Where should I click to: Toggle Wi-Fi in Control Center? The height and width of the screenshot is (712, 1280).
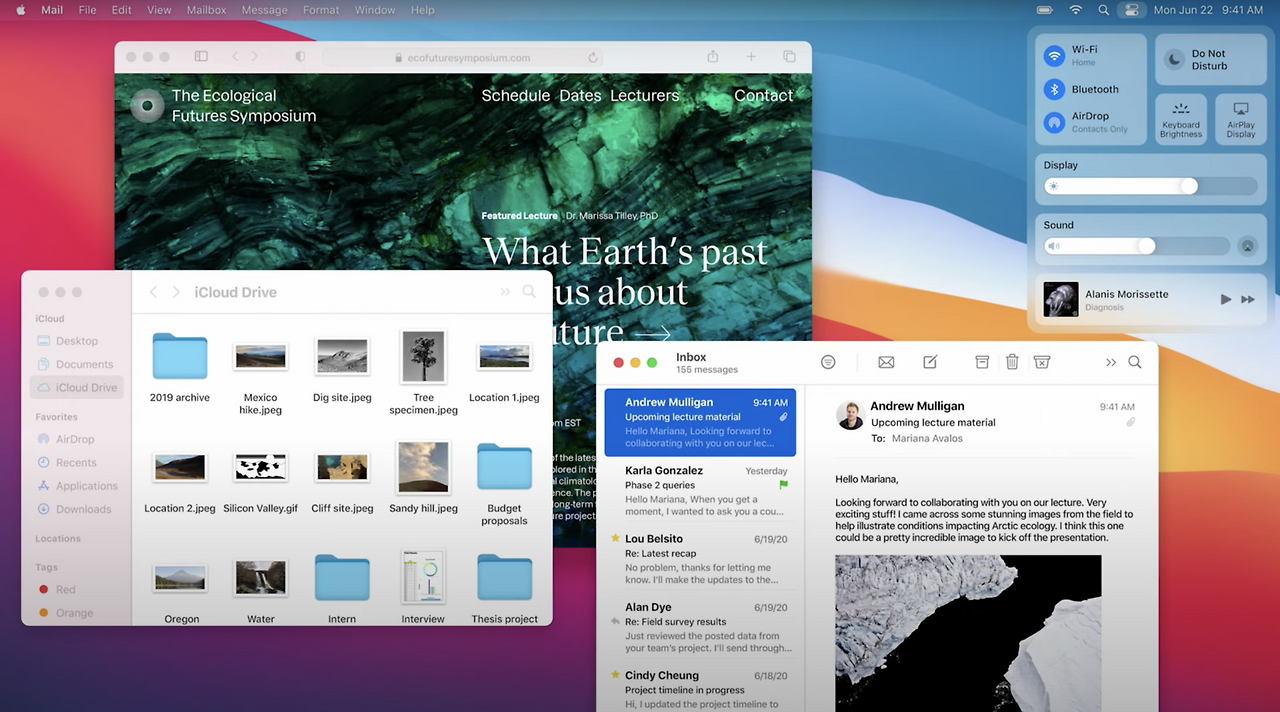click(1054, 56)
